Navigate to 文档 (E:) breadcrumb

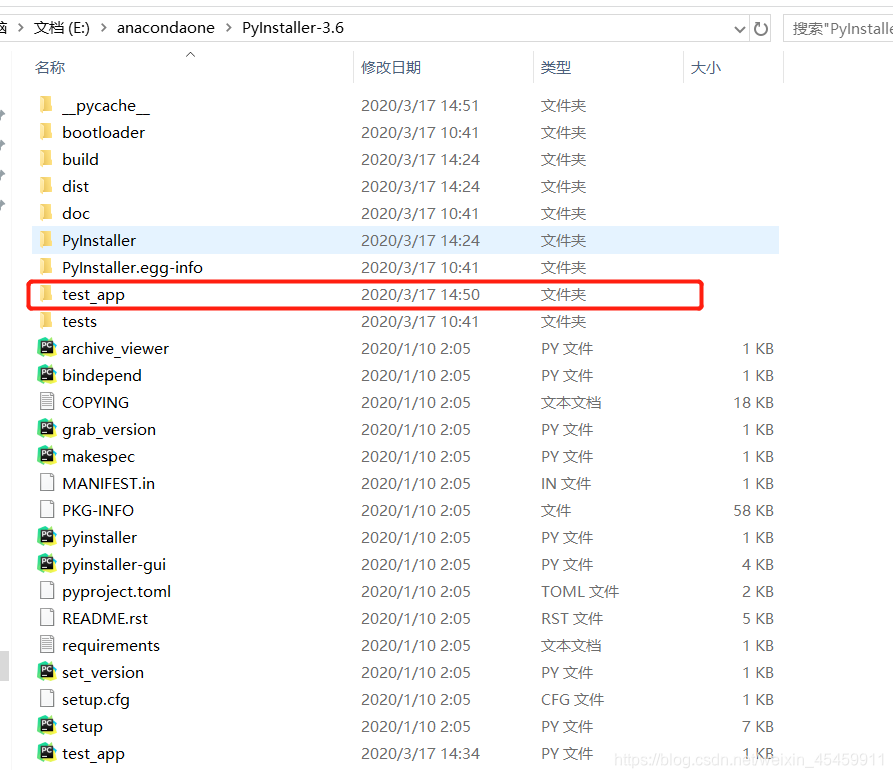[x=62, y=28]
